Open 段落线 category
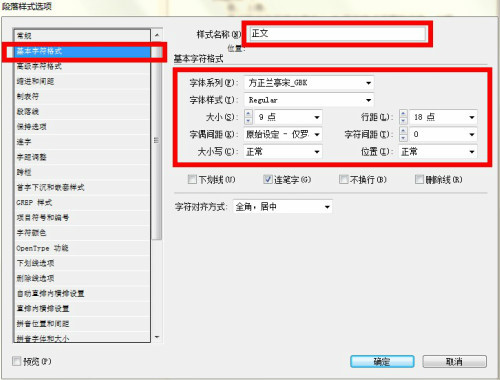The height and width of the screenshot is (380, 500). point(82,111)
